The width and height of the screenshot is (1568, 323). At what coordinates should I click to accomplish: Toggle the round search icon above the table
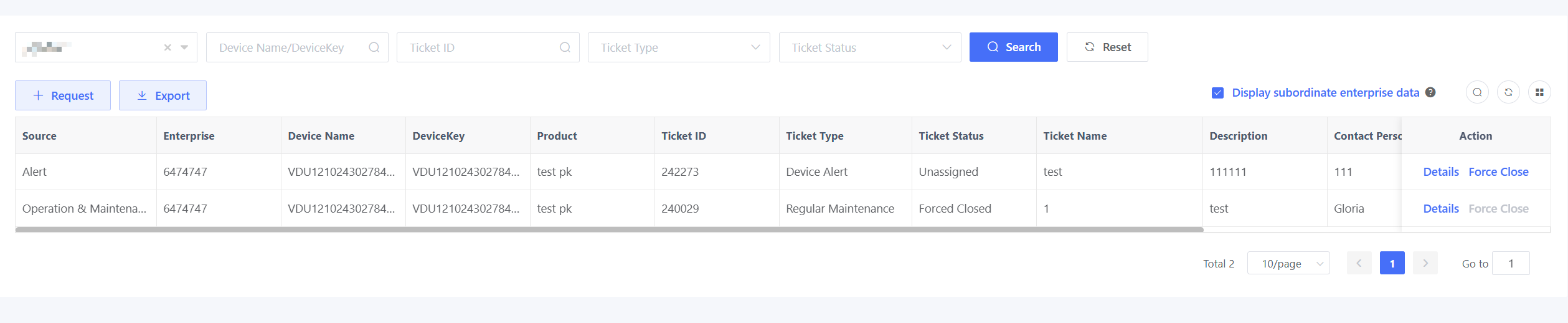1477,92
